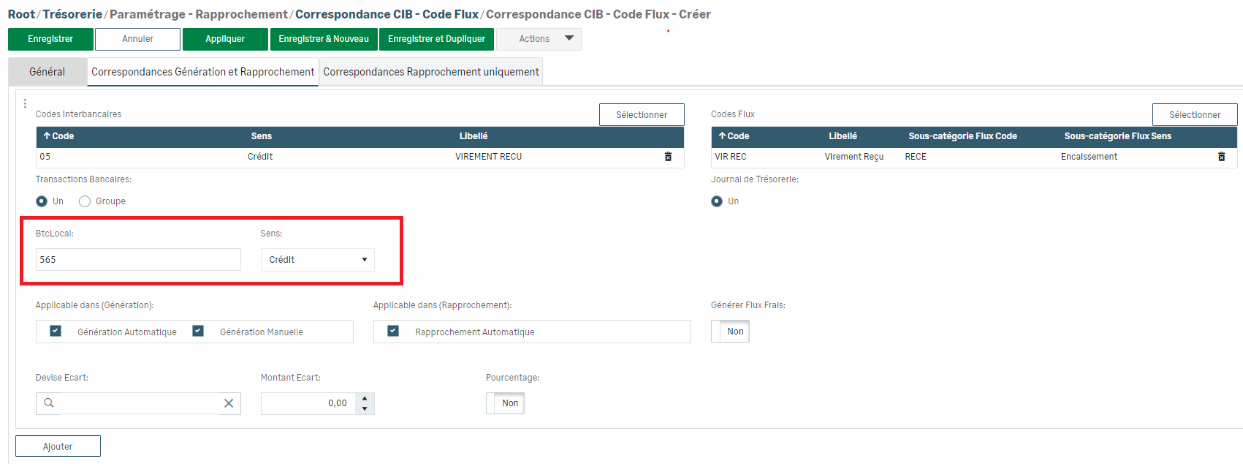Clear the Devise Ecart field
The image size is (1243, 464).
pyautogui.click(x=228, y=403)
